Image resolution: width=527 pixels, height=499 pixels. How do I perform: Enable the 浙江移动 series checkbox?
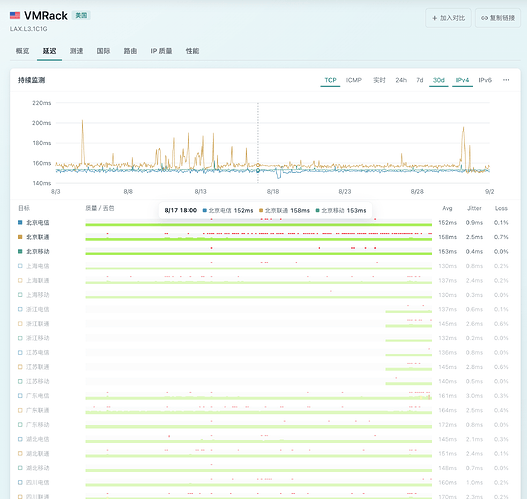click(20, 338)
